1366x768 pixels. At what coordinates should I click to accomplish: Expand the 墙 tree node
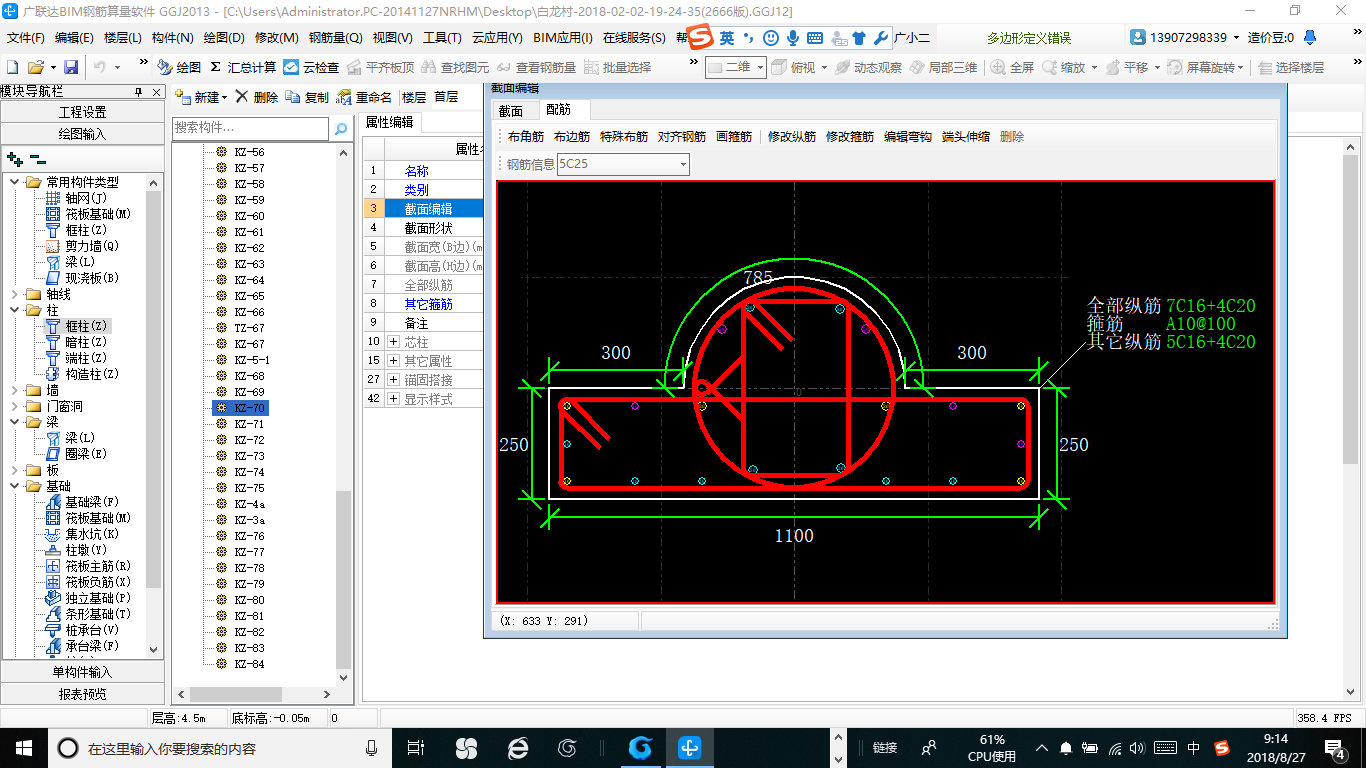pyautogui.click(x=14, y=390)
